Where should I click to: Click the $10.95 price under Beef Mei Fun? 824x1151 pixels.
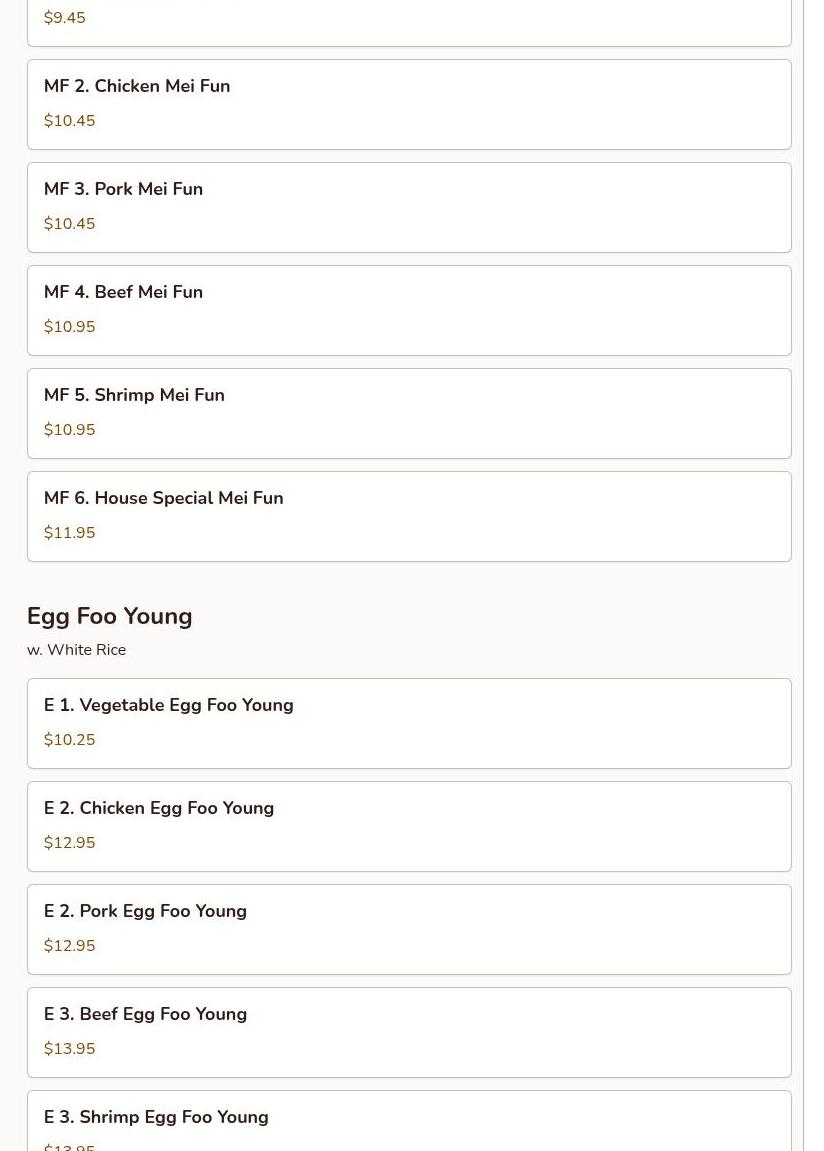pyautogui.click(x=70, y=327)
